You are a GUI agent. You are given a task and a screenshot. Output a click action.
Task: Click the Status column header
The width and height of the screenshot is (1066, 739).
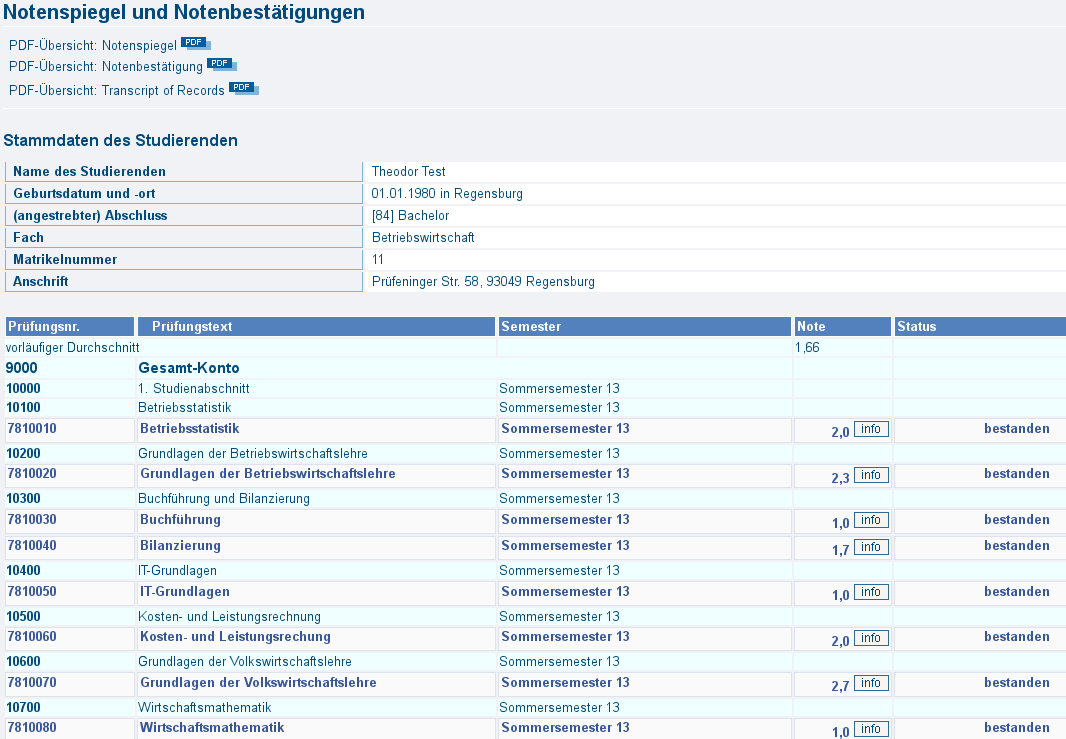pyautogui.click(x=916, y=327)
